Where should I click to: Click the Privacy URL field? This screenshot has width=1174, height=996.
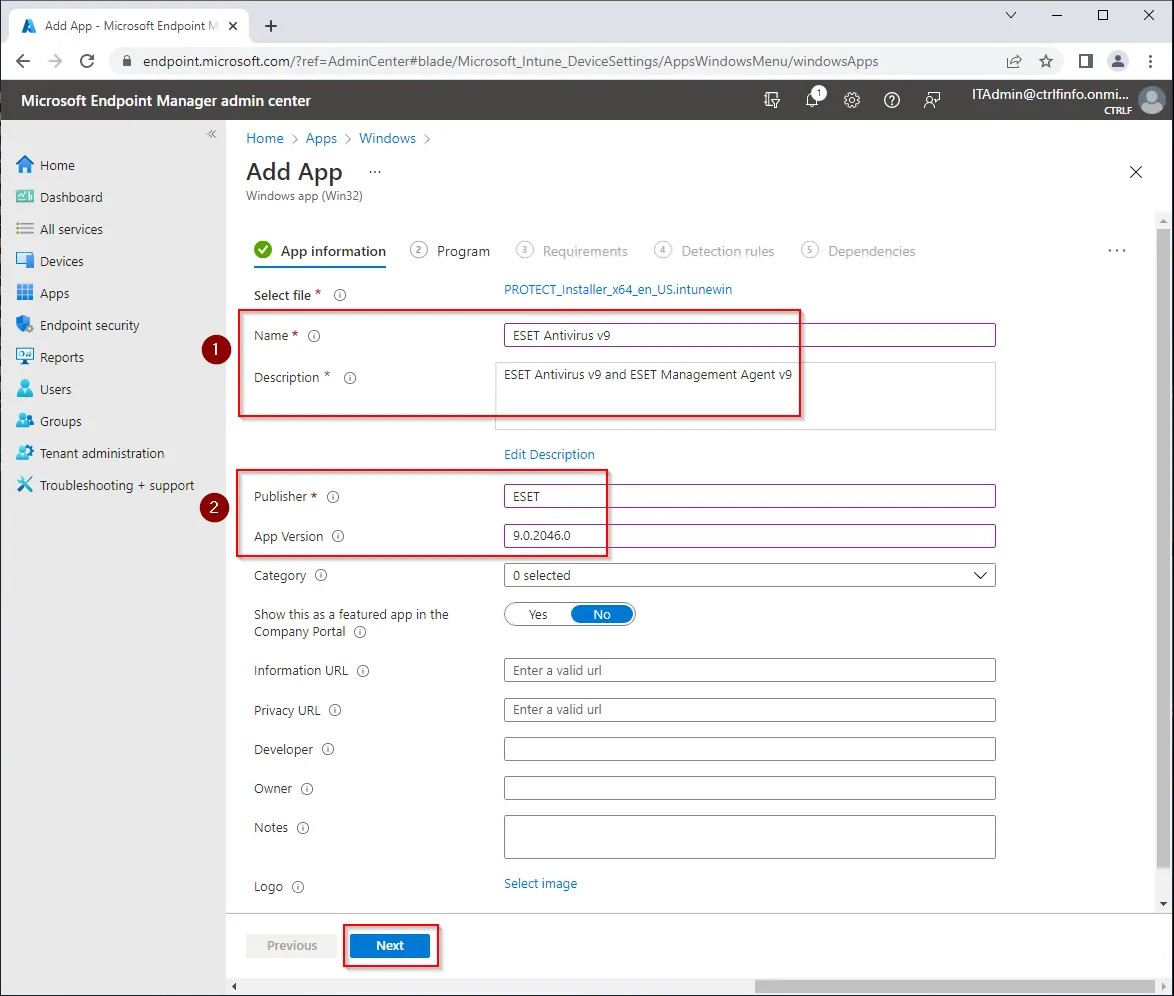749,709
